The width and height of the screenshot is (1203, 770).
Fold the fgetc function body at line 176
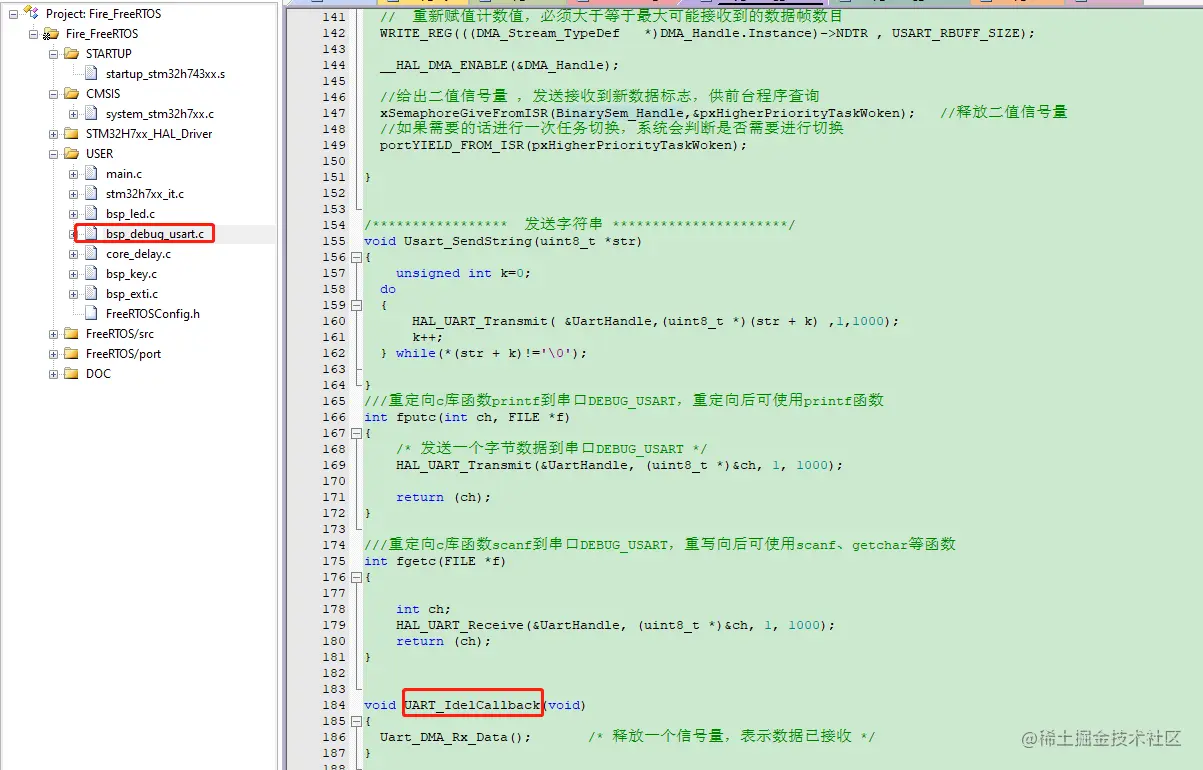(355, 577)
